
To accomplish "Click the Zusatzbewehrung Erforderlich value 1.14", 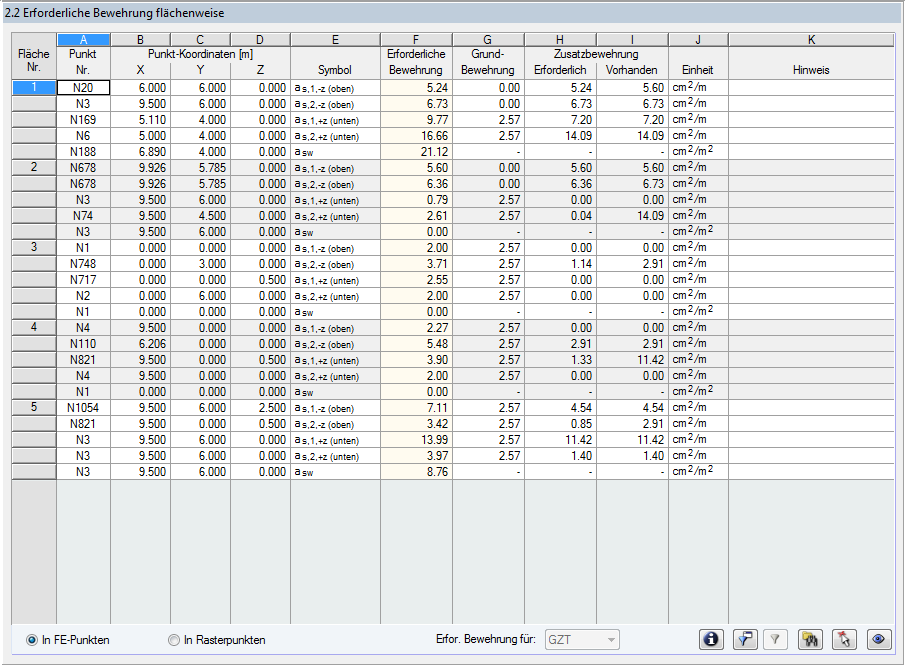I will (x=560, y=264).
